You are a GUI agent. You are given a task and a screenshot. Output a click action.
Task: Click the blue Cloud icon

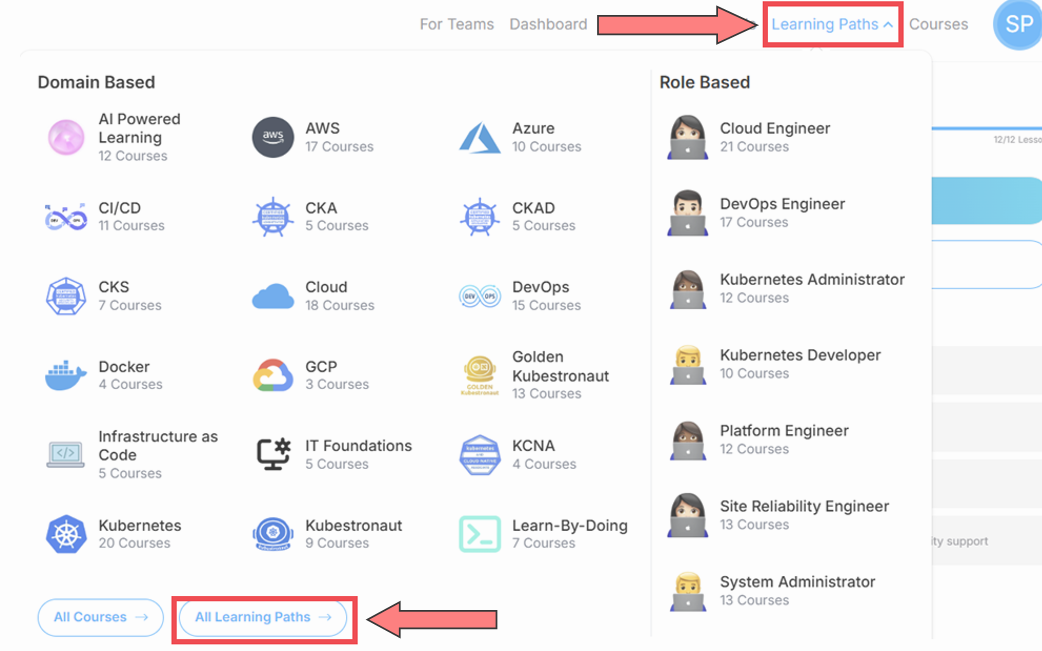[x=272, y=296]
